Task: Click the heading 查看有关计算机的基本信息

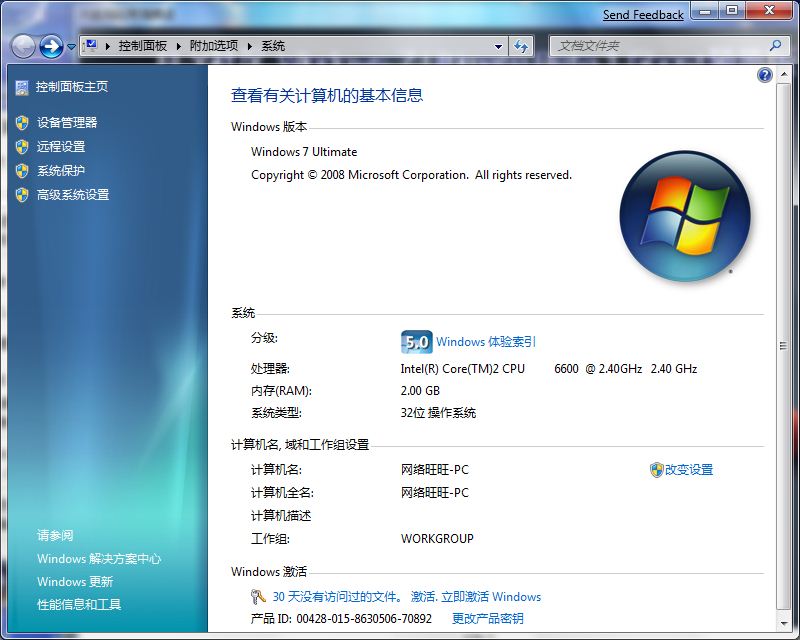Action: pyautogui.click(x=327, y=95)
